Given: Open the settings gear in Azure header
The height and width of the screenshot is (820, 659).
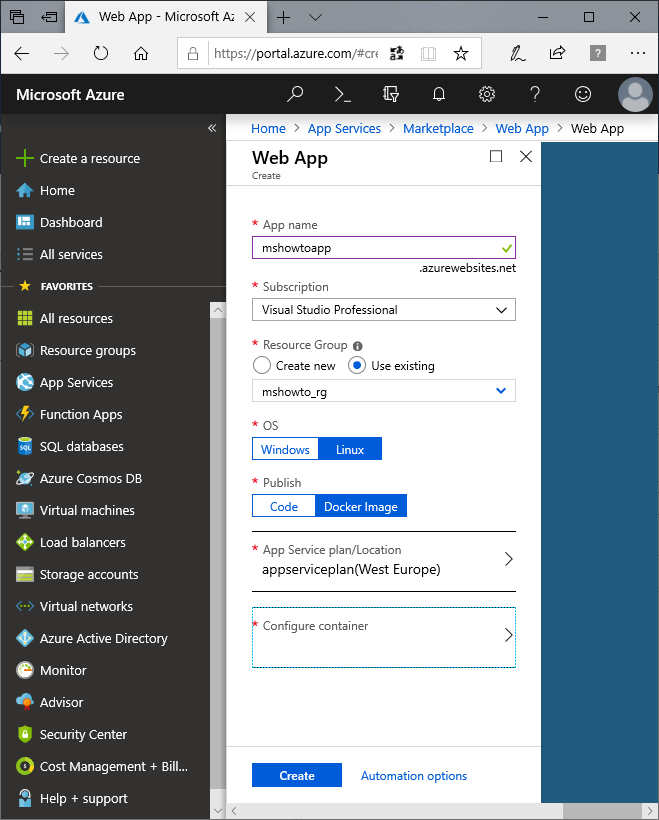Looking at the screenshot, I should pos(487,95).
